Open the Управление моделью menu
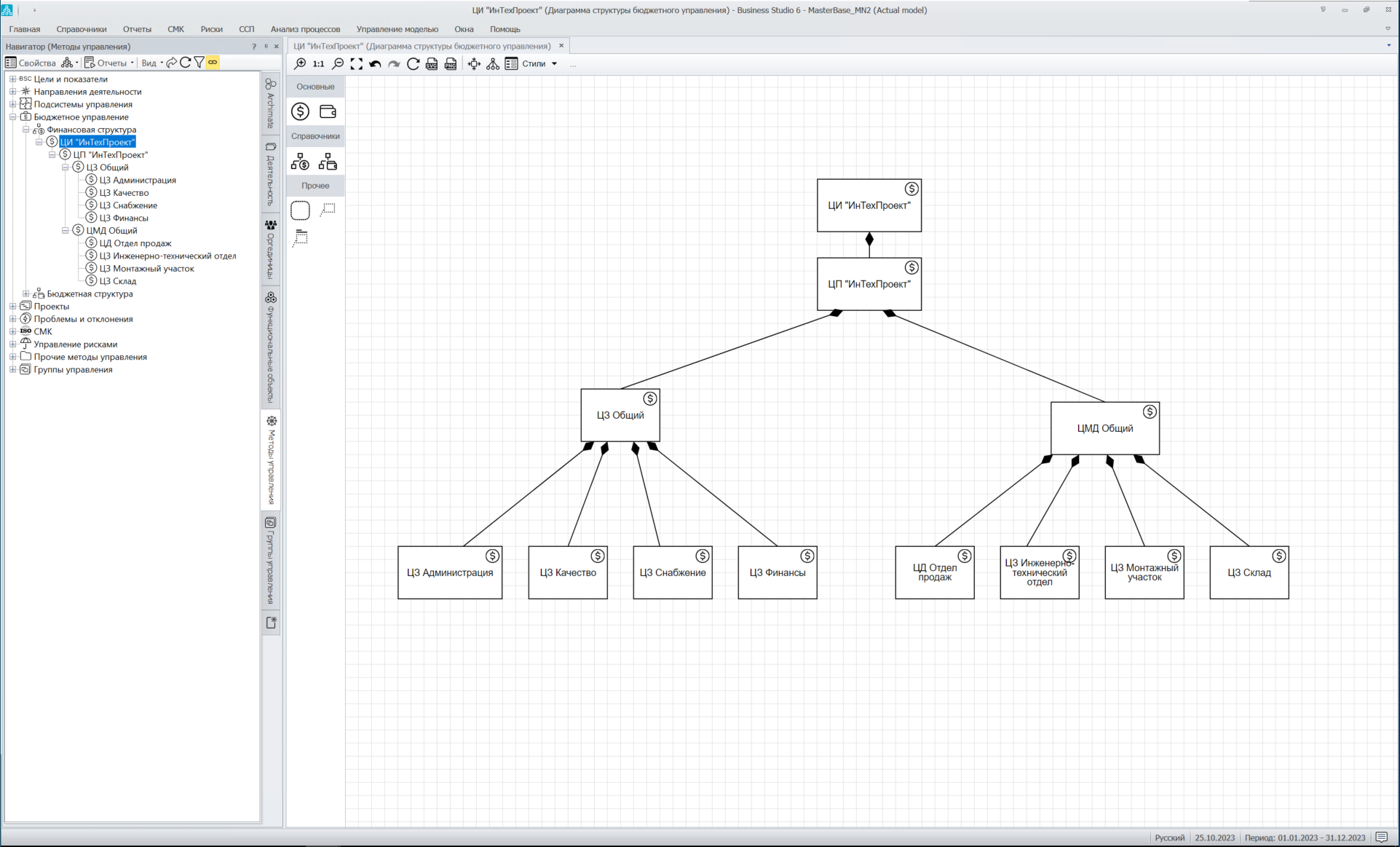The width and height of the screenshot is (1400, 847). point(397,29)
